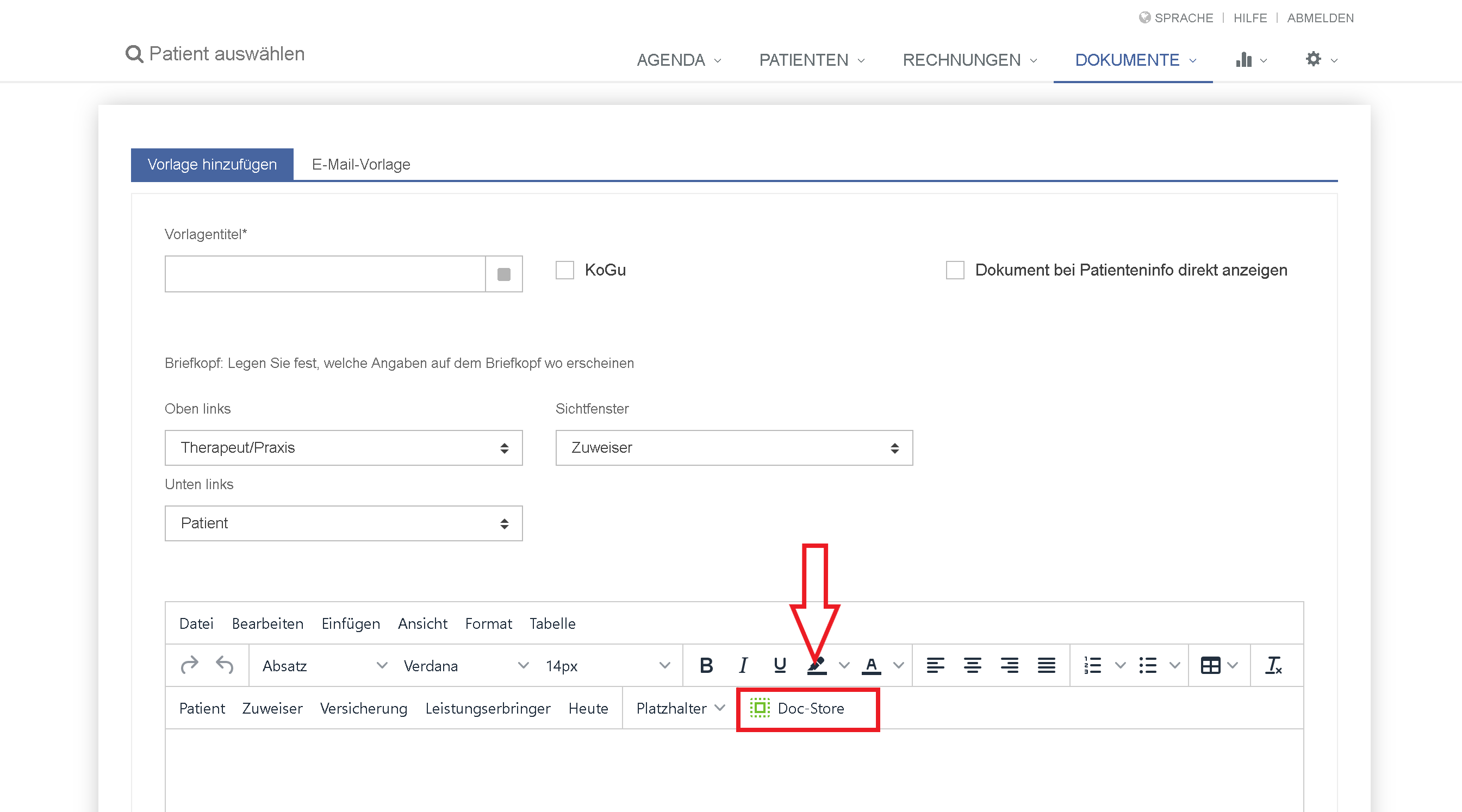Click the ABMELDEN link
This screenshot has width=1462, height=812.
[1320, 17]
